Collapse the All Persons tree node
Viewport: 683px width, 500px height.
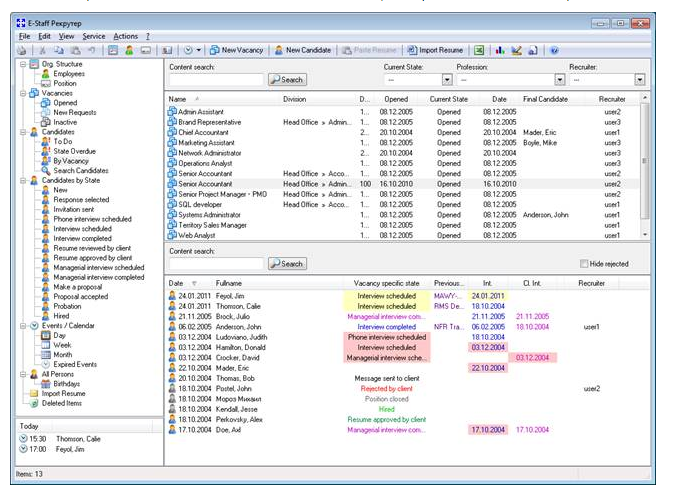point(23,374)
